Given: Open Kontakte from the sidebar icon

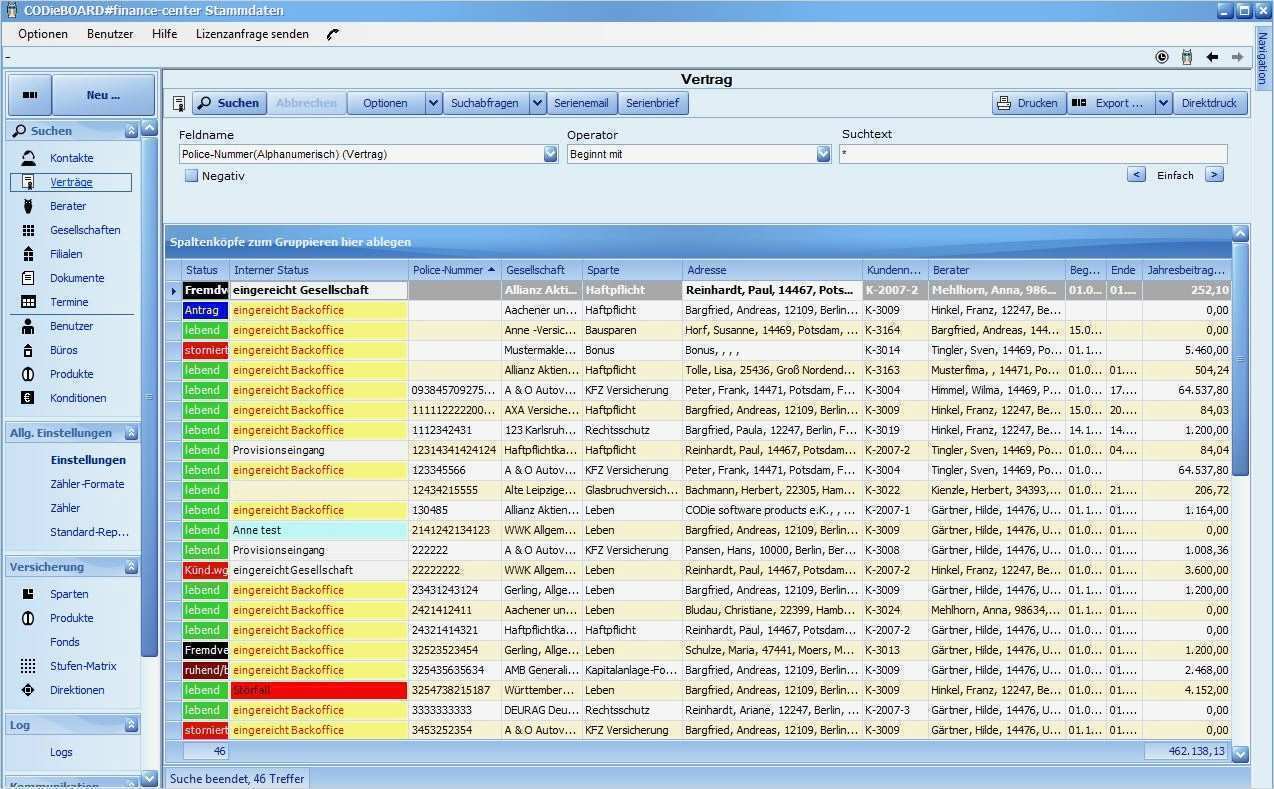Looking at the screenshot, I should point(29,158).
